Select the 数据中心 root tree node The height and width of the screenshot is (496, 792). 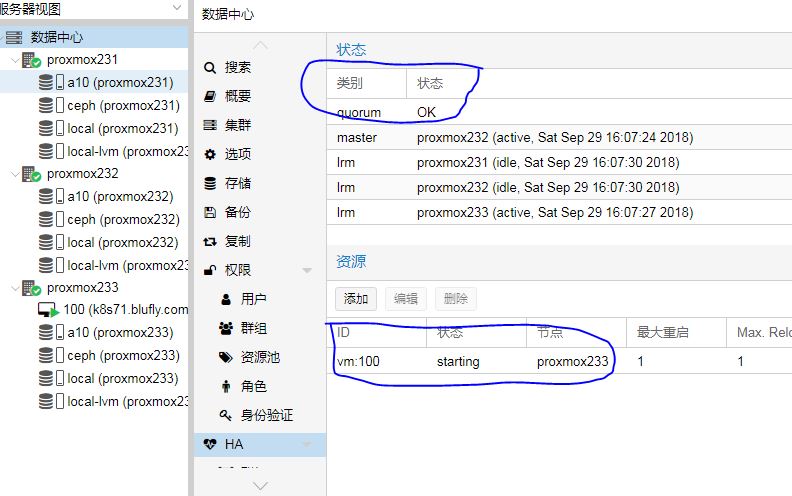[93, 37]
